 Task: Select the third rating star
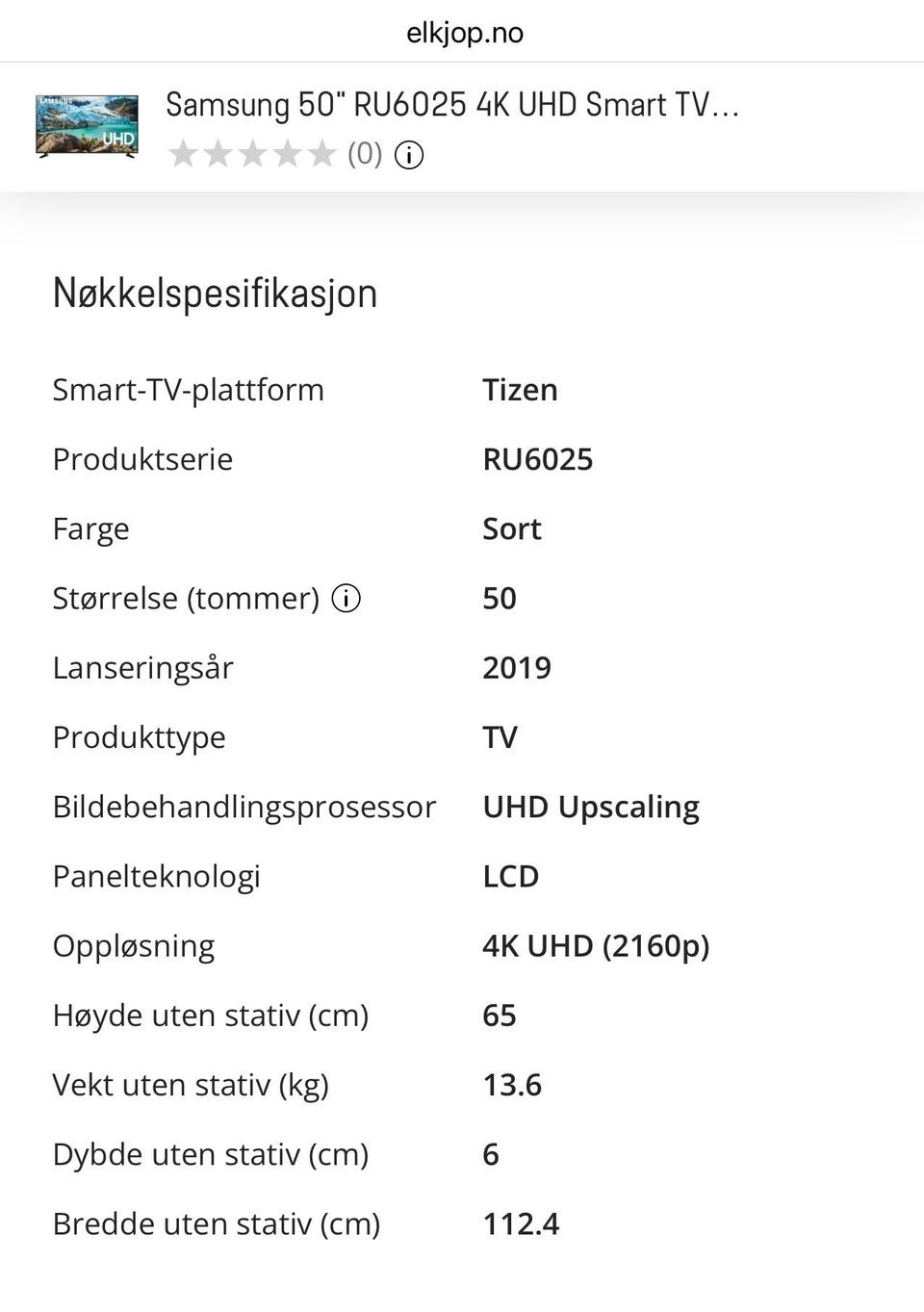252,154
